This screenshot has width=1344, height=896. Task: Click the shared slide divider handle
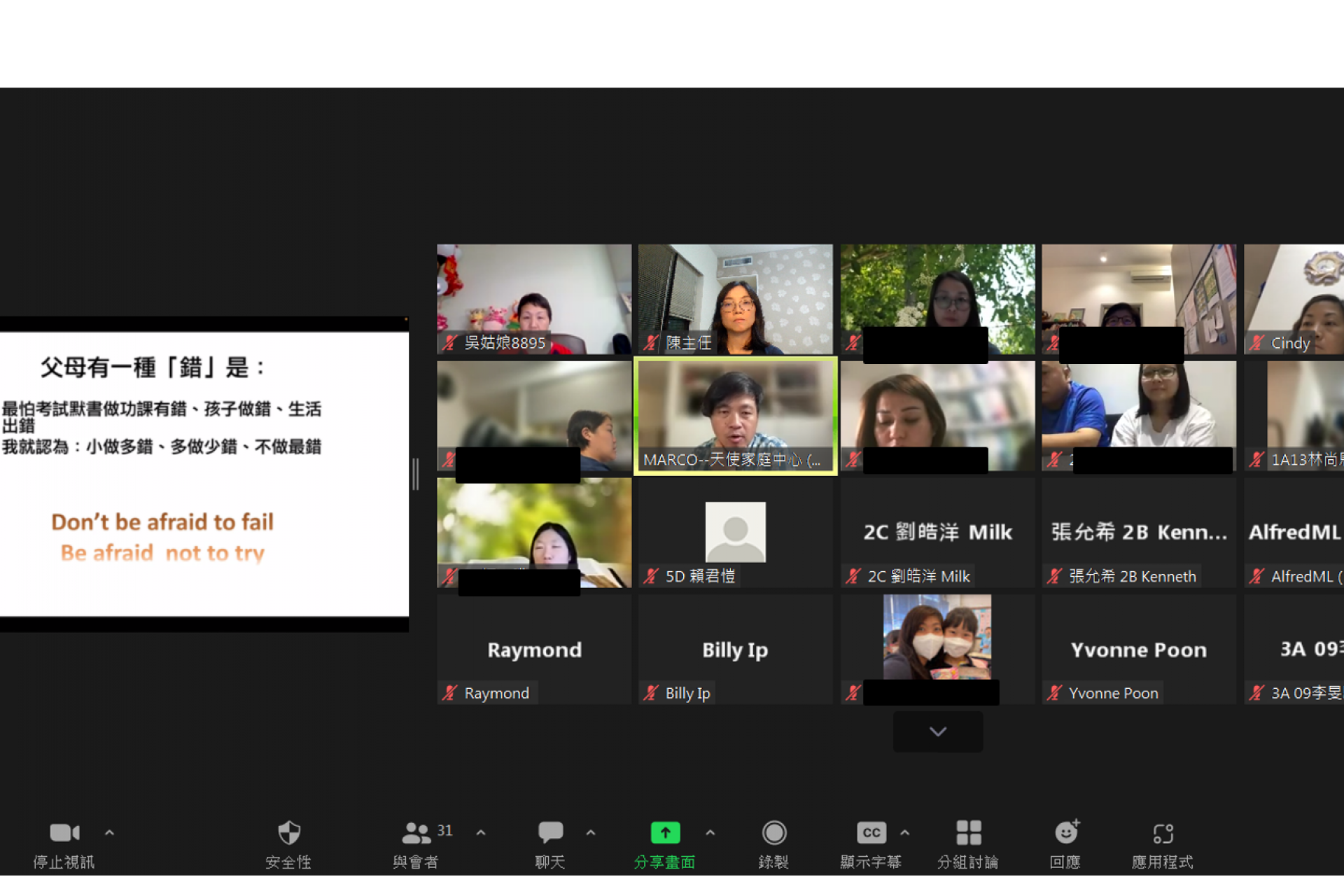point(416,475)
